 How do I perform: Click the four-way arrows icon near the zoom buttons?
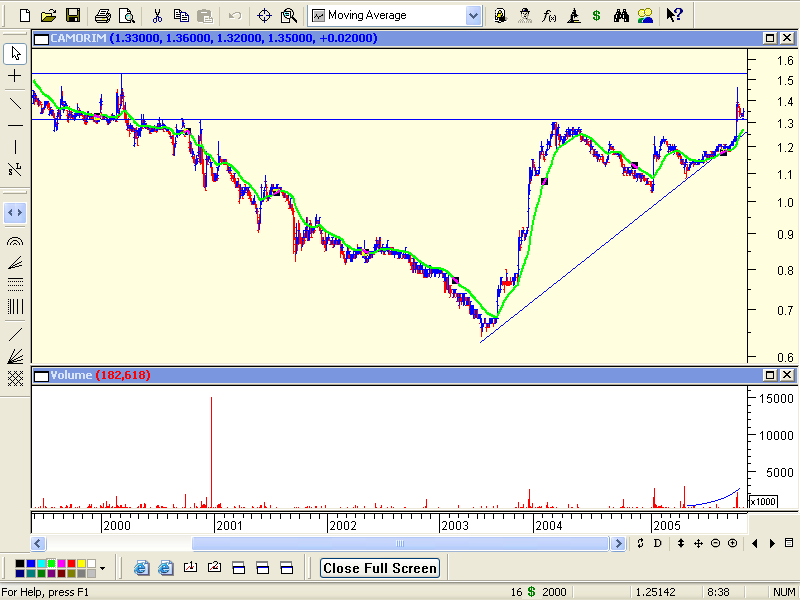pyautogui.click(x=698, y=543)
